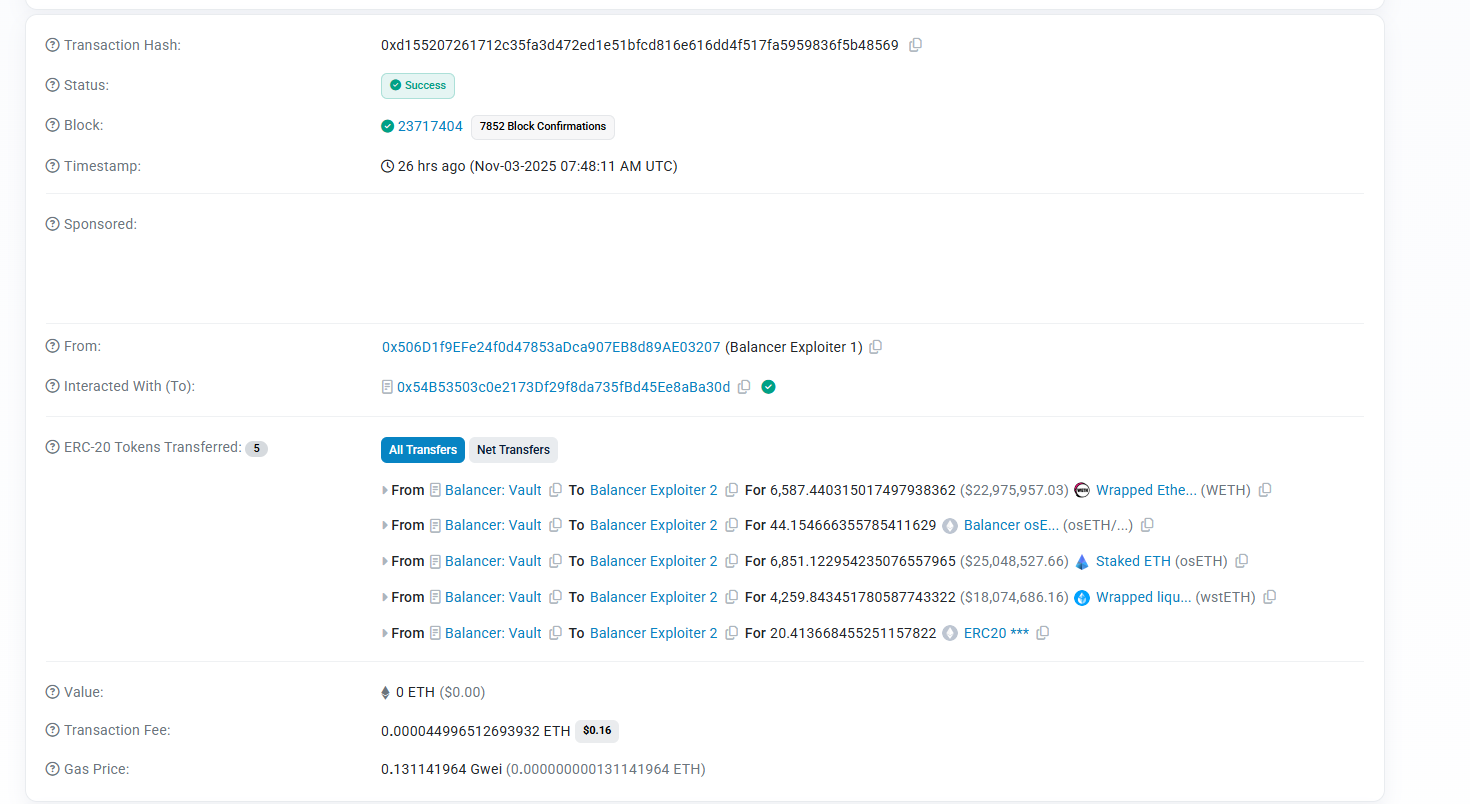Screen dimensions: 1470x804
Task: Open the ERC20 *** token page
Action: [x=996, y=633]
